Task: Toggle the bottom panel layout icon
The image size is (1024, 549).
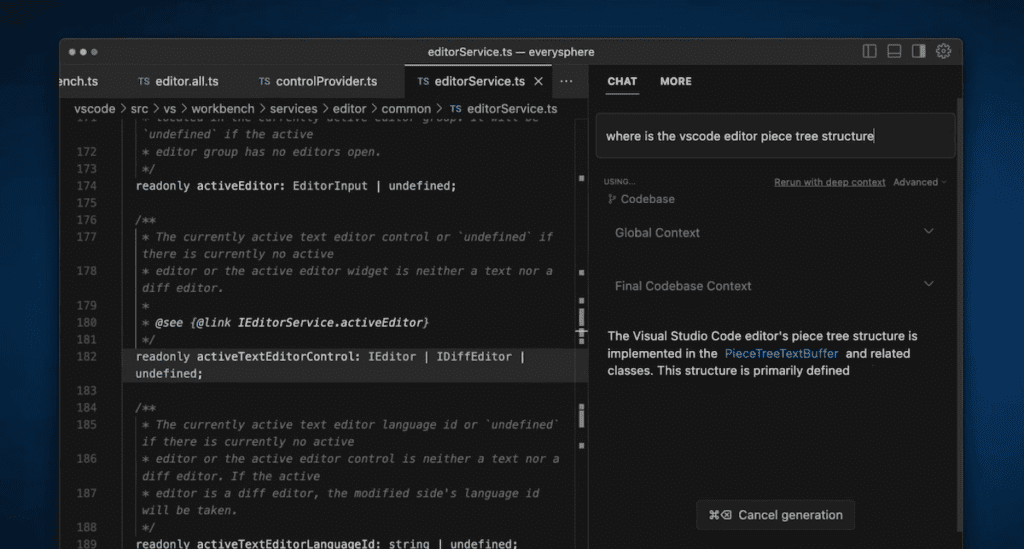Action: tap(894, 52)
